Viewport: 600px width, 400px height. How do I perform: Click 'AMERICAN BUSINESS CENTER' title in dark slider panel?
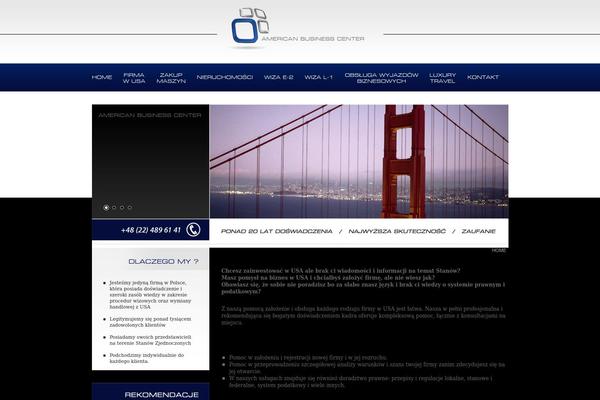point(150,115)
